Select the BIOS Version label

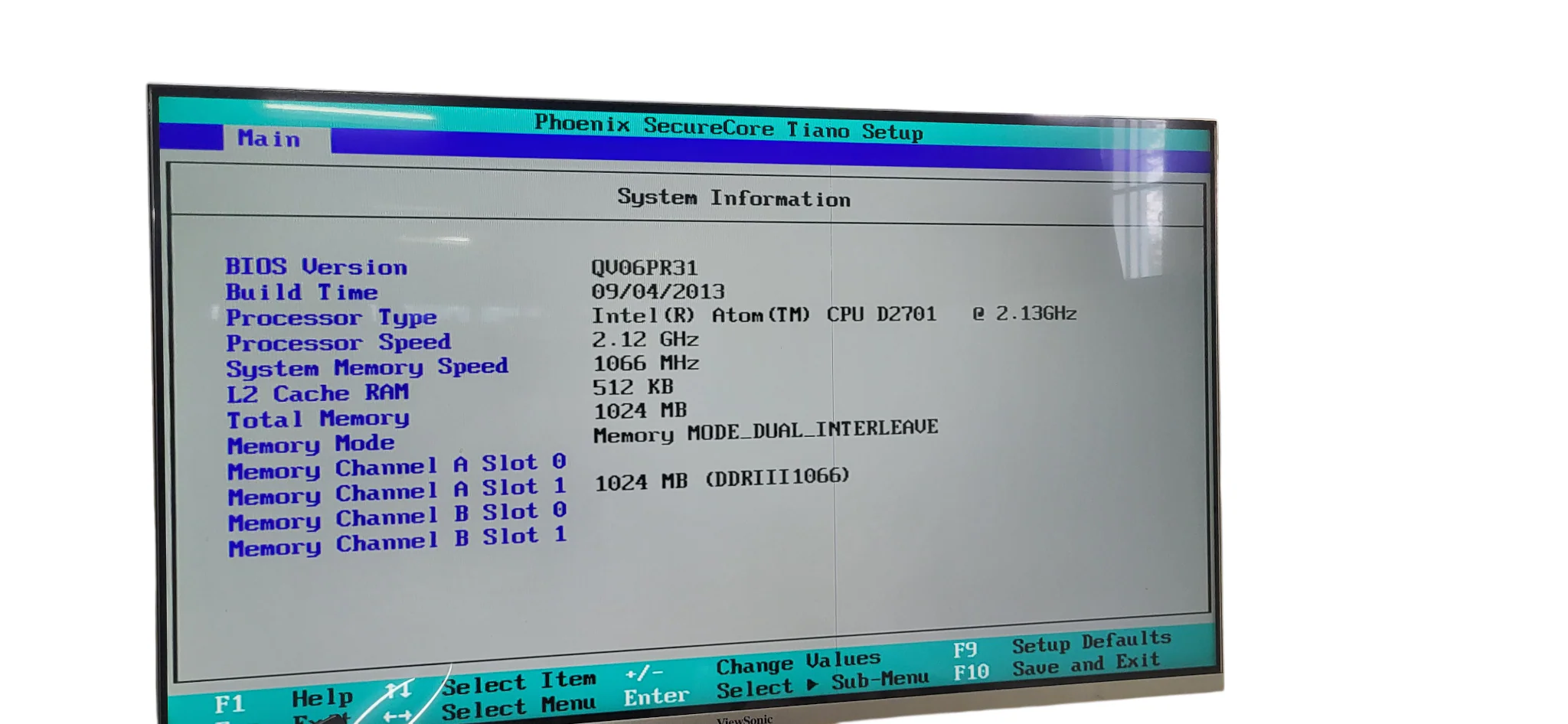coord(316,267)
